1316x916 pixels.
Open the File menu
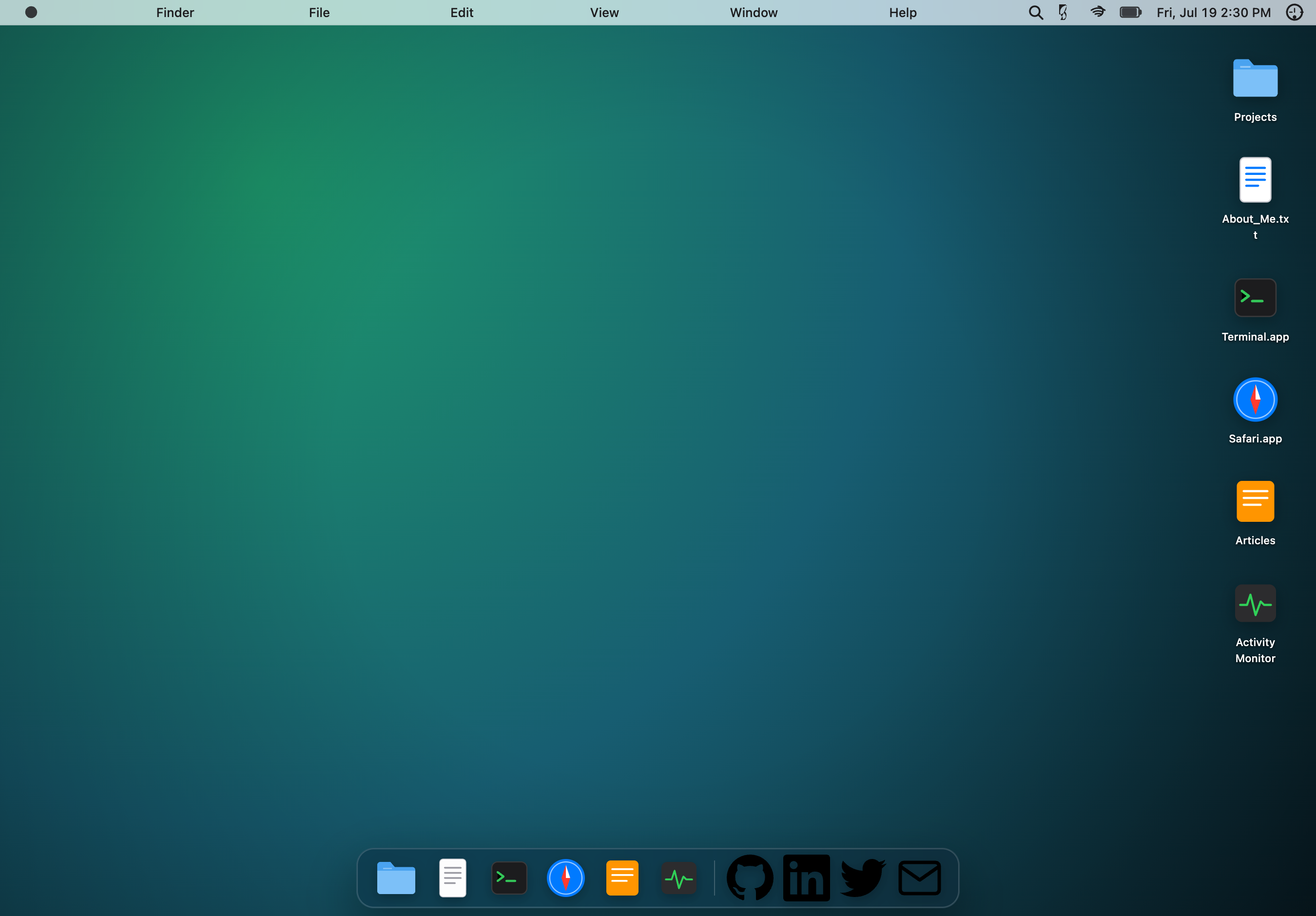(x=319, y=13)
